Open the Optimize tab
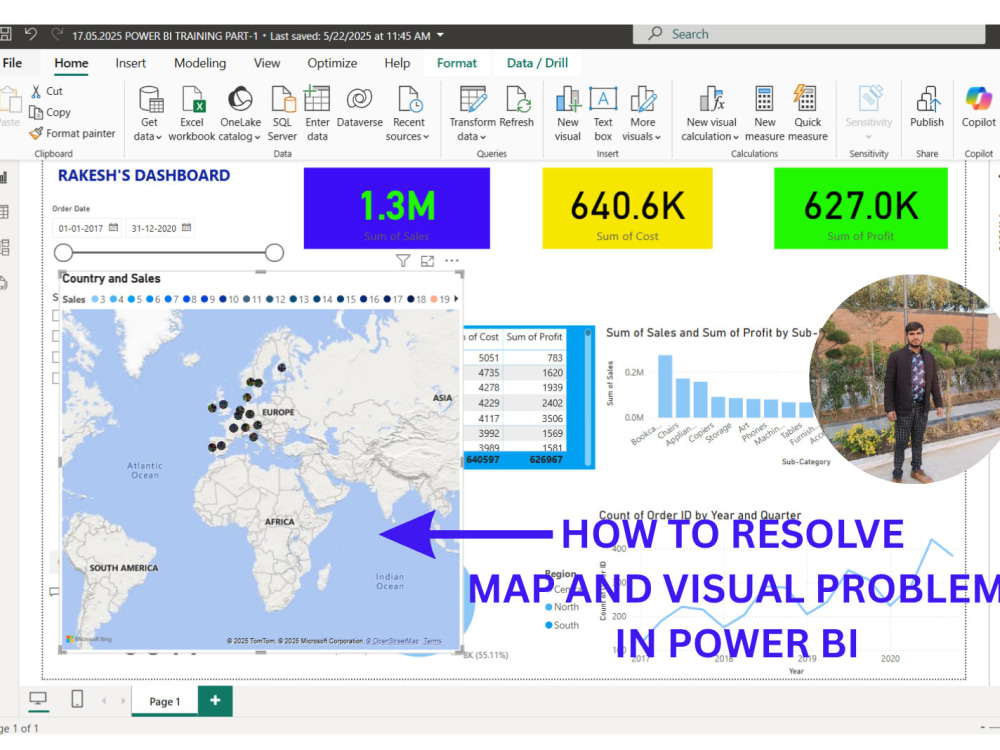 point(332,63)
